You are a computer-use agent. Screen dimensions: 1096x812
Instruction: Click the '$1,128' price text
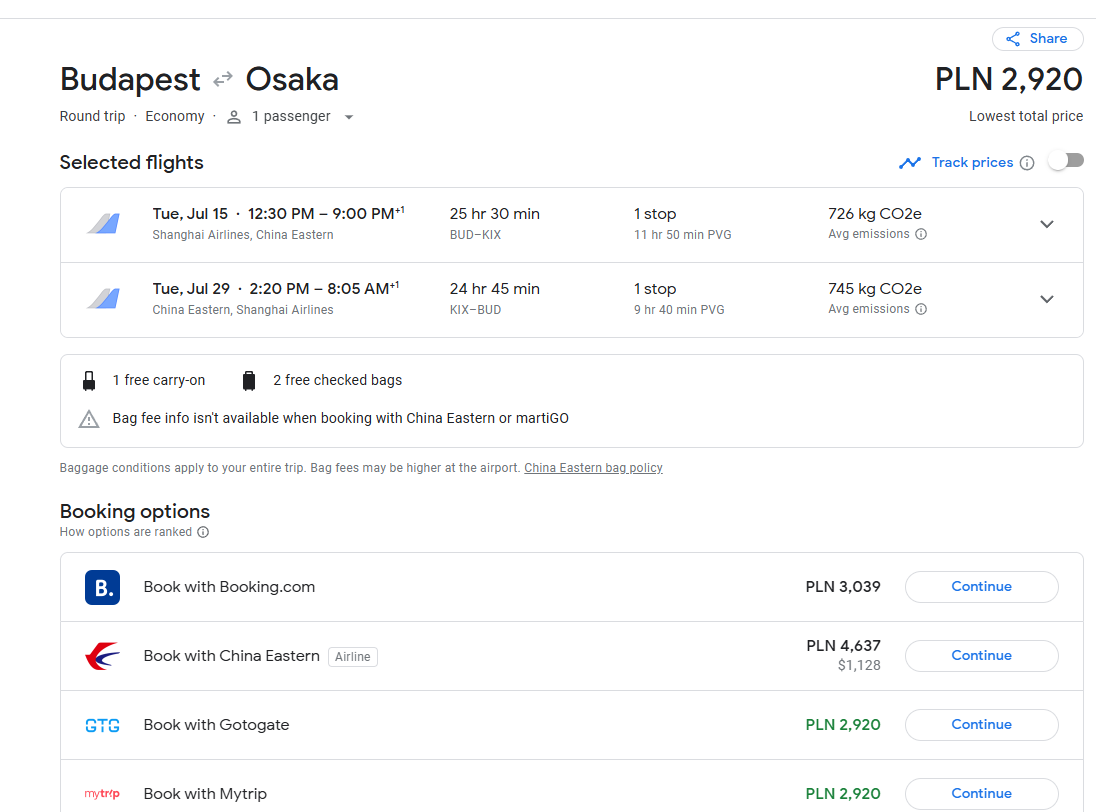point(859,665)
